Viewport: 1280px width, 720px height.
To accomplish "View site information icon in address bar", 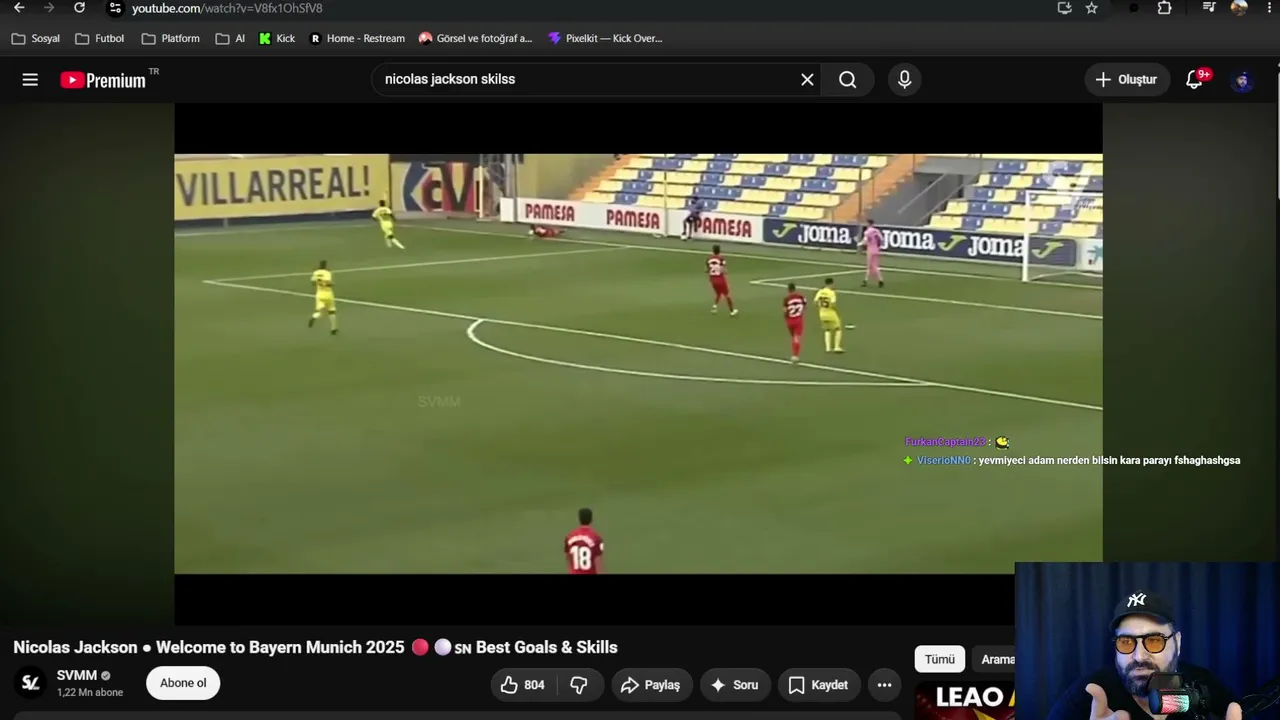I will [x=115, y=8].
